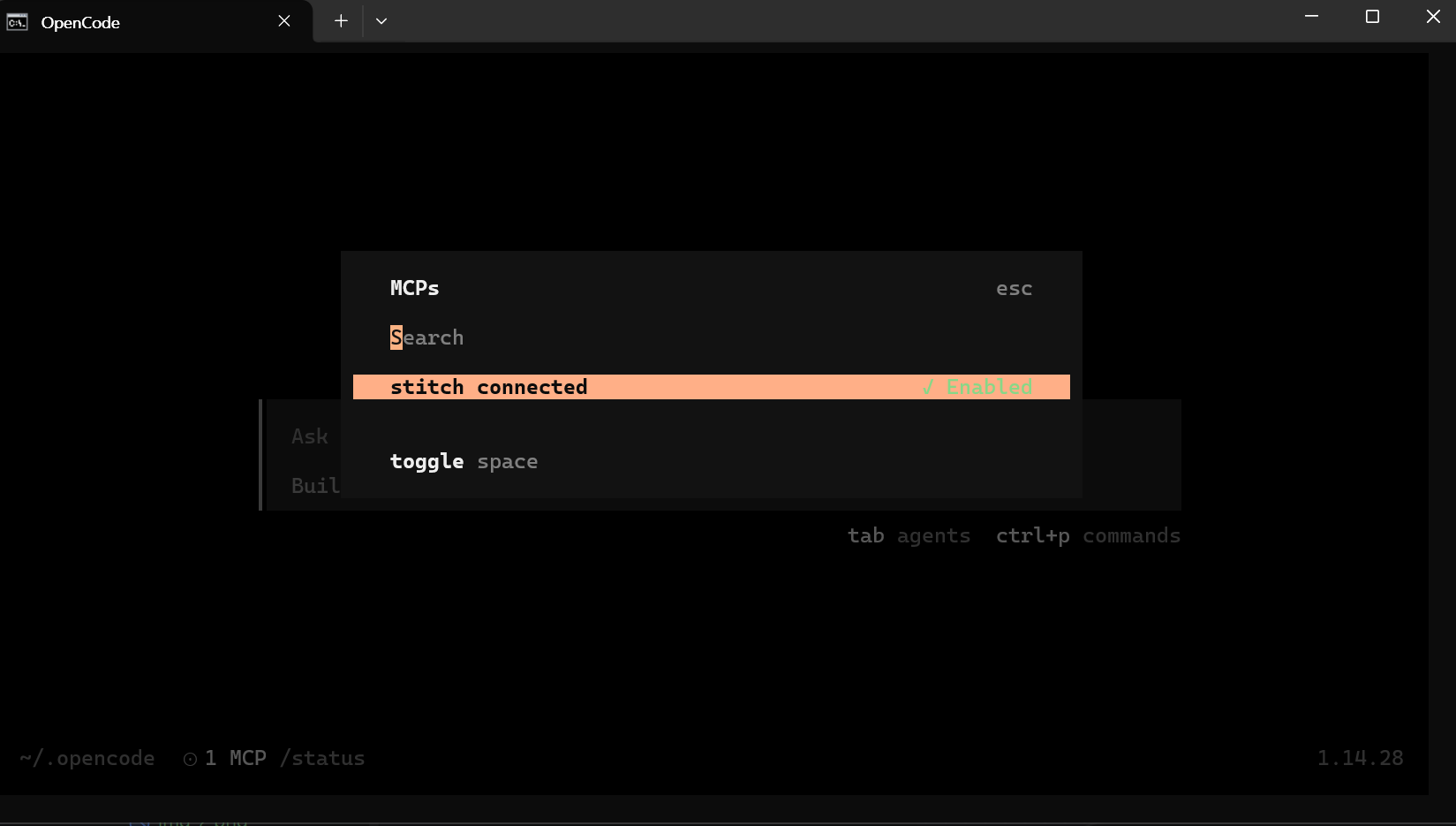Click the version 1.14.28 label
The width and height of the screenshot is (1456, 826).
(1360, 758)
